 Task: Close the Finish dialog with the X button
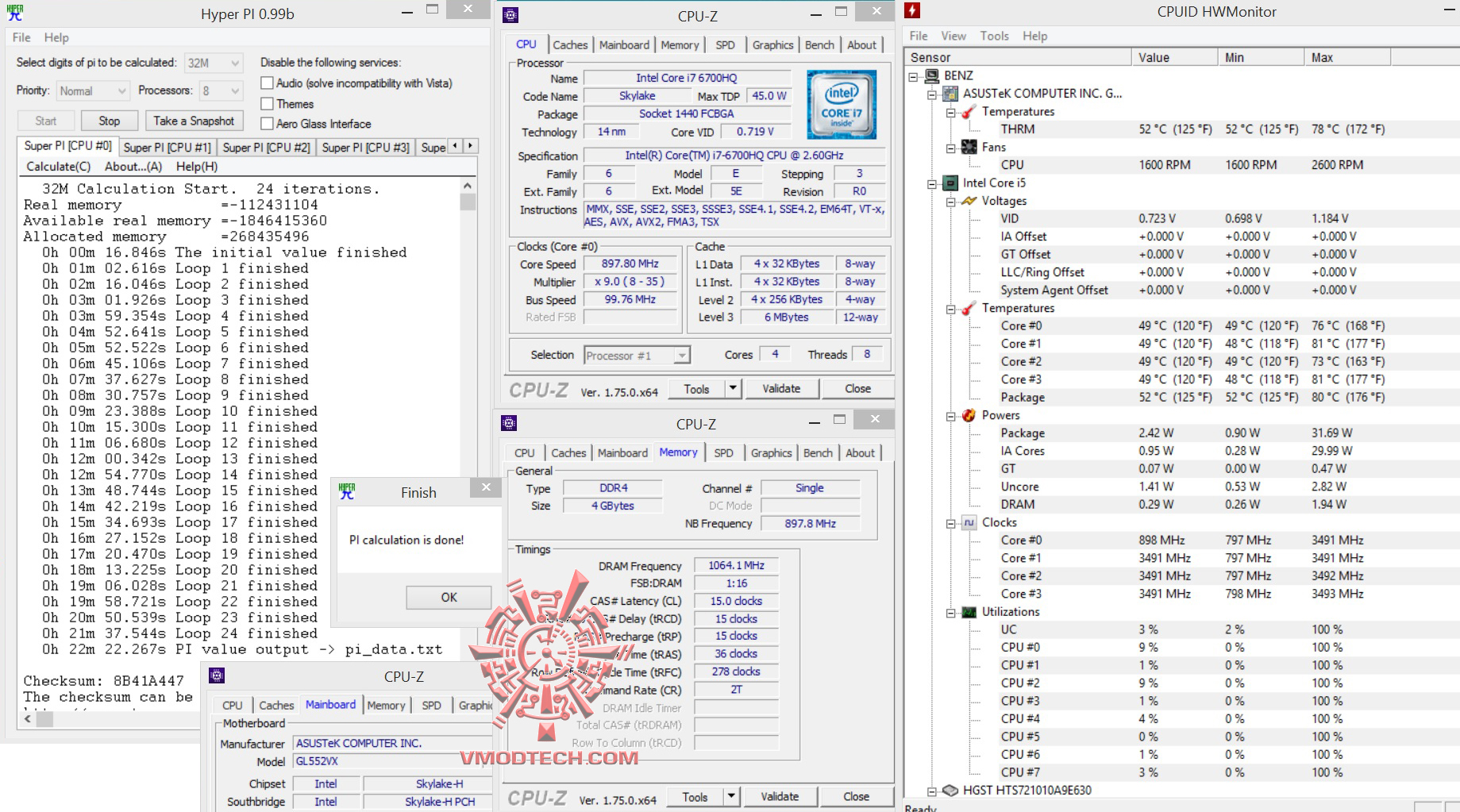pos(486,487)
